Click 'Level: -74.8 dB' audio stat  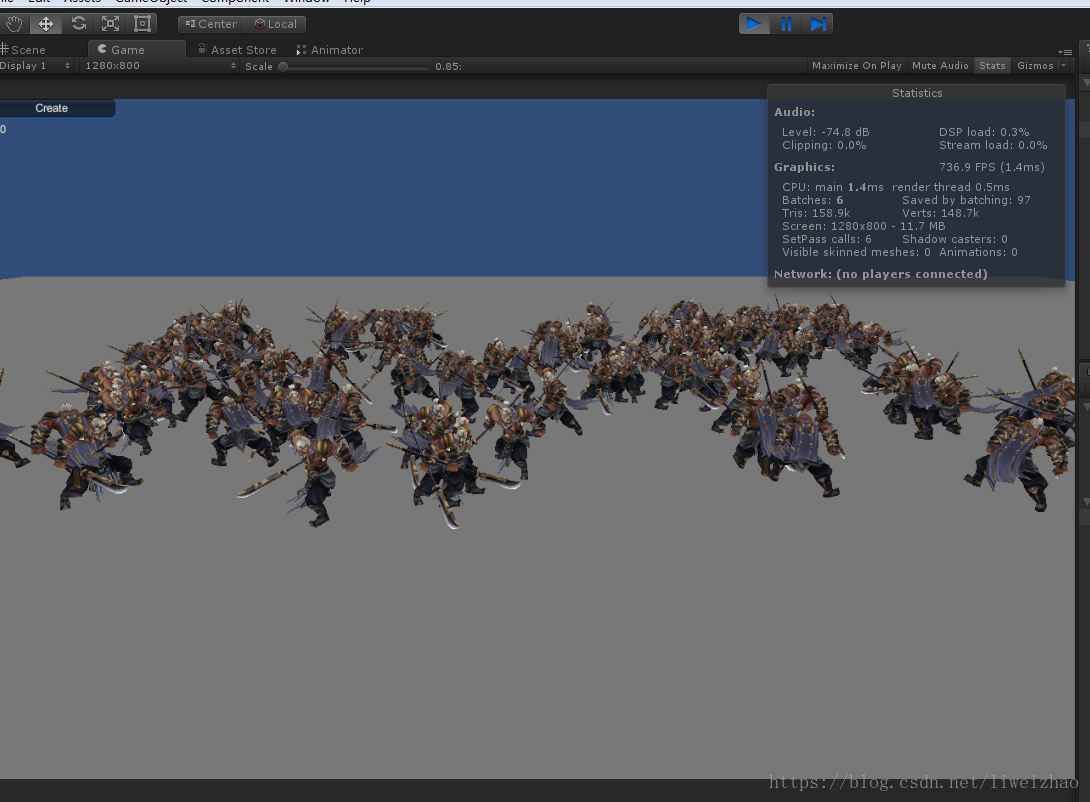click(x=825, y=132)
